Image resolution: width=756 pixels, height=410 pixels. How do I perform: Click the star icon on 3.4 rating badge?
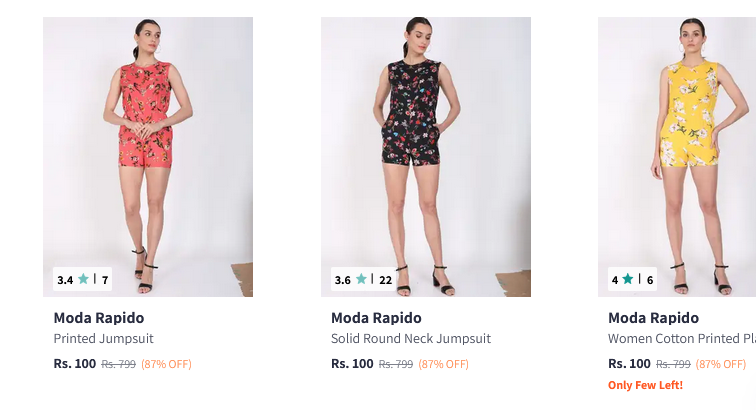(84, 280)
